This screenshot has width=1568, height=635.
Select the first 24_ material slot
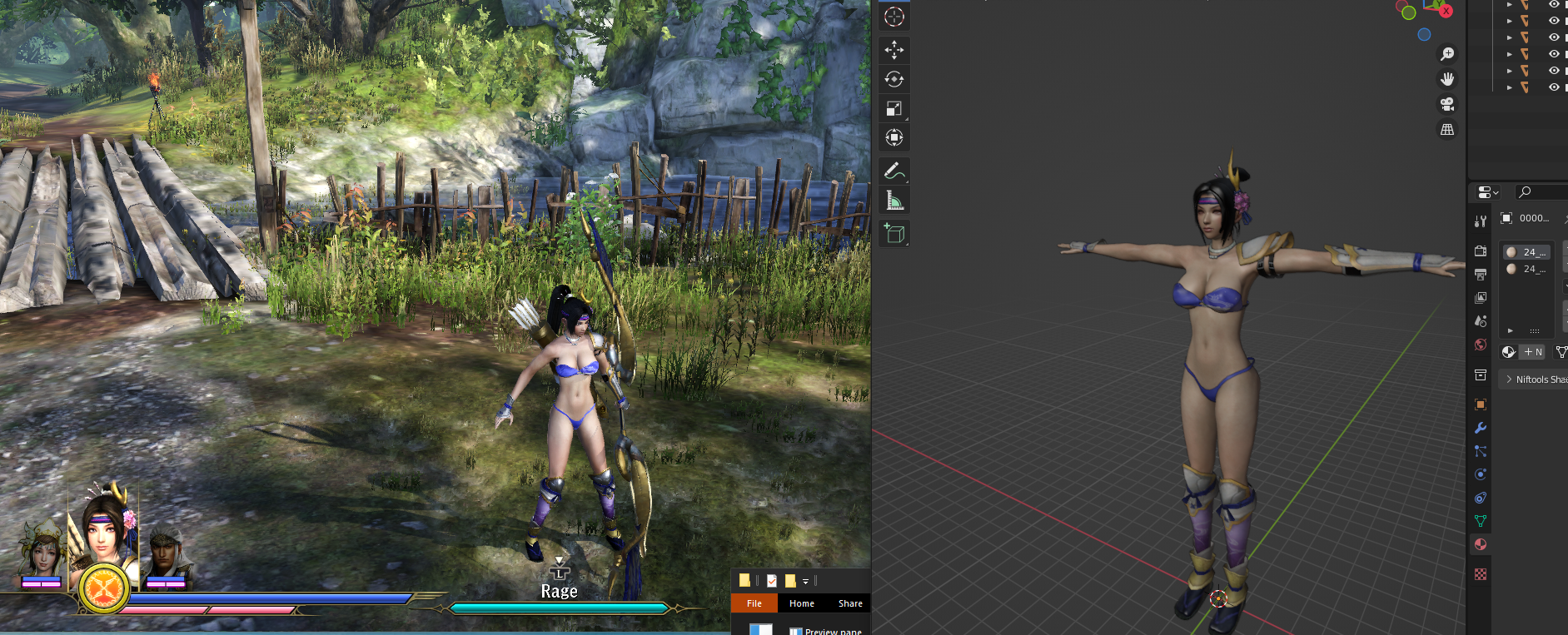click(x=1526, y=252)
